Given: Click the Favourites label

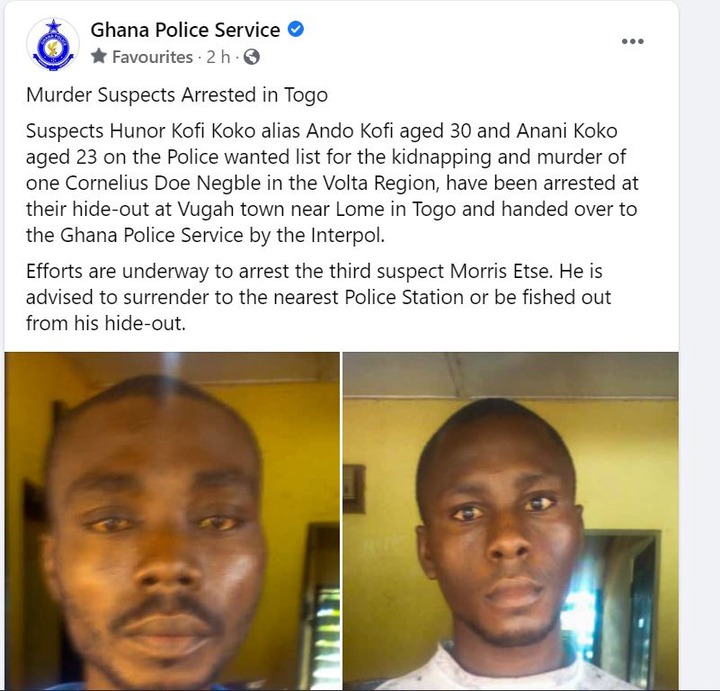Looking at the screenshot, I should coord(152,57).
